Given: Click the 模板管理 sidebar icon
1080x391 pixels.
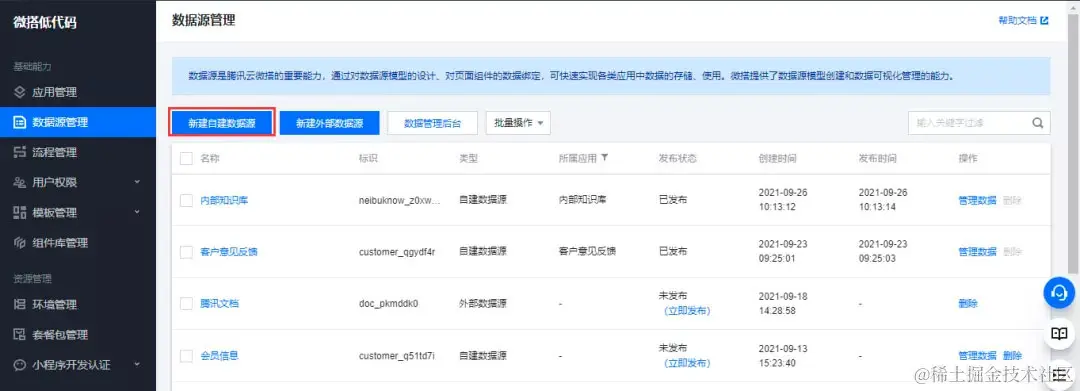Looking at the screenshot, I should coord(19,213).
